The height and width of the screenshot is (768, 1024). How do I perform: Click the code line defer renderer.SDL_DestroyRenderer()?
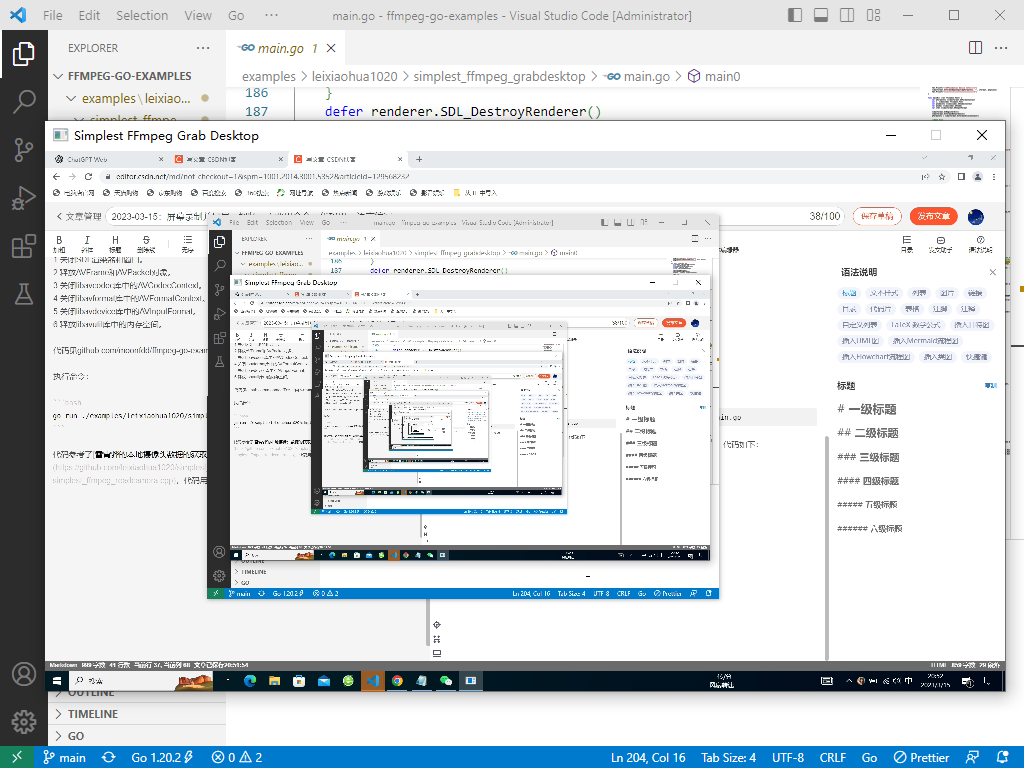463,112
